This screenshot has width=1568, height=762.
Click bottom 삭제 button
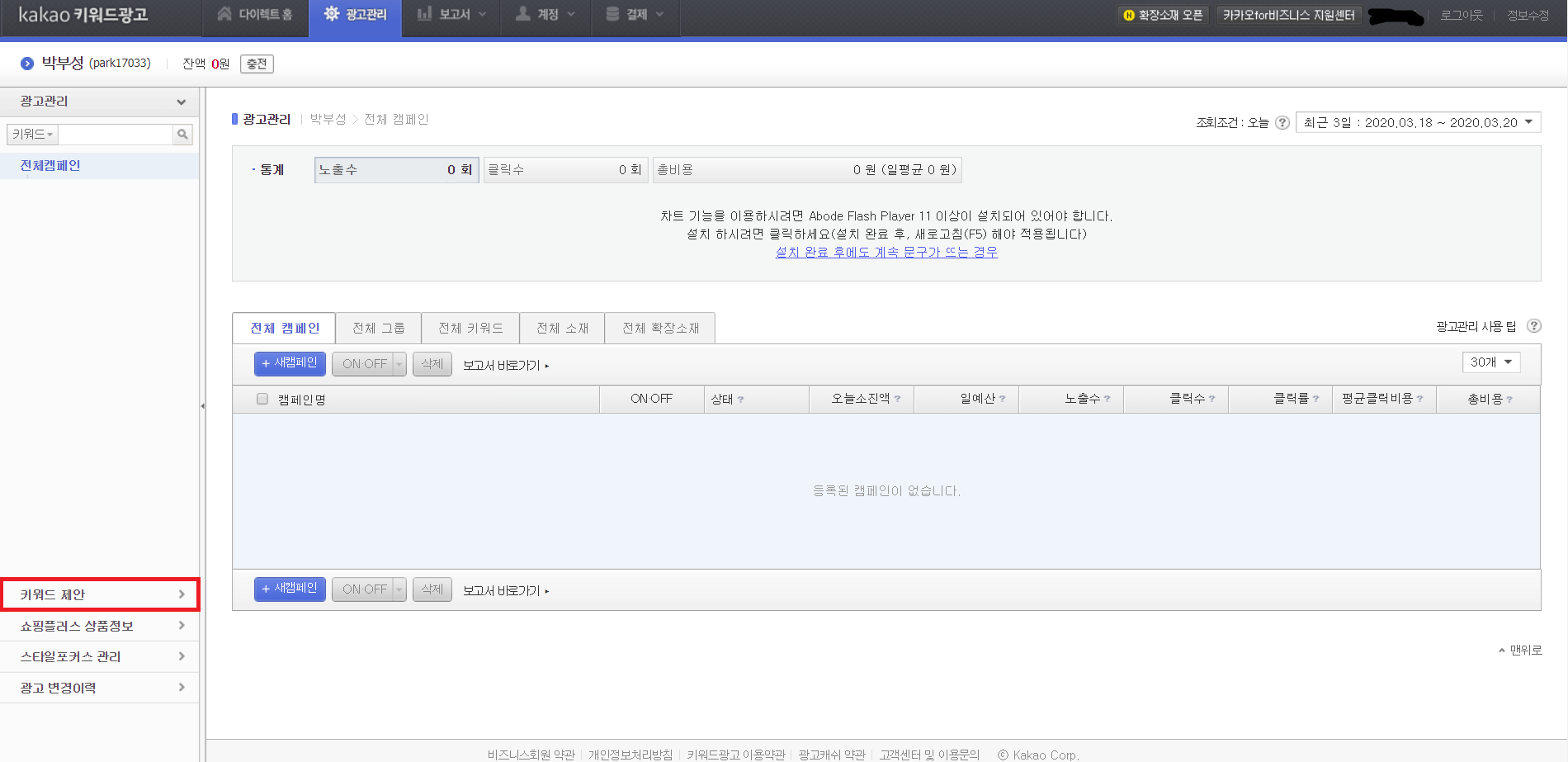(x=432, y=589)
